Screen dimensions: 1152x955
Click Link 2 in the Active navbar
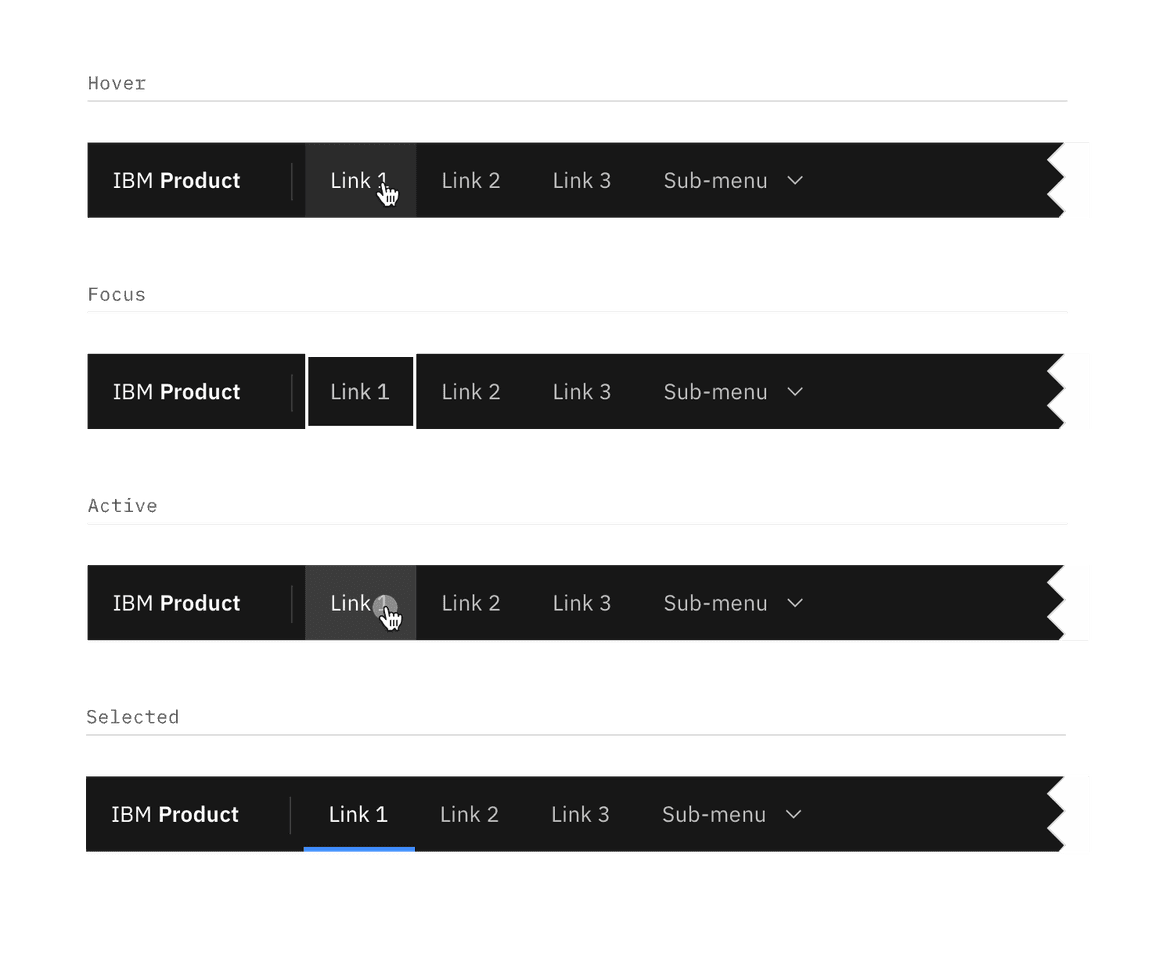[471, 603]
